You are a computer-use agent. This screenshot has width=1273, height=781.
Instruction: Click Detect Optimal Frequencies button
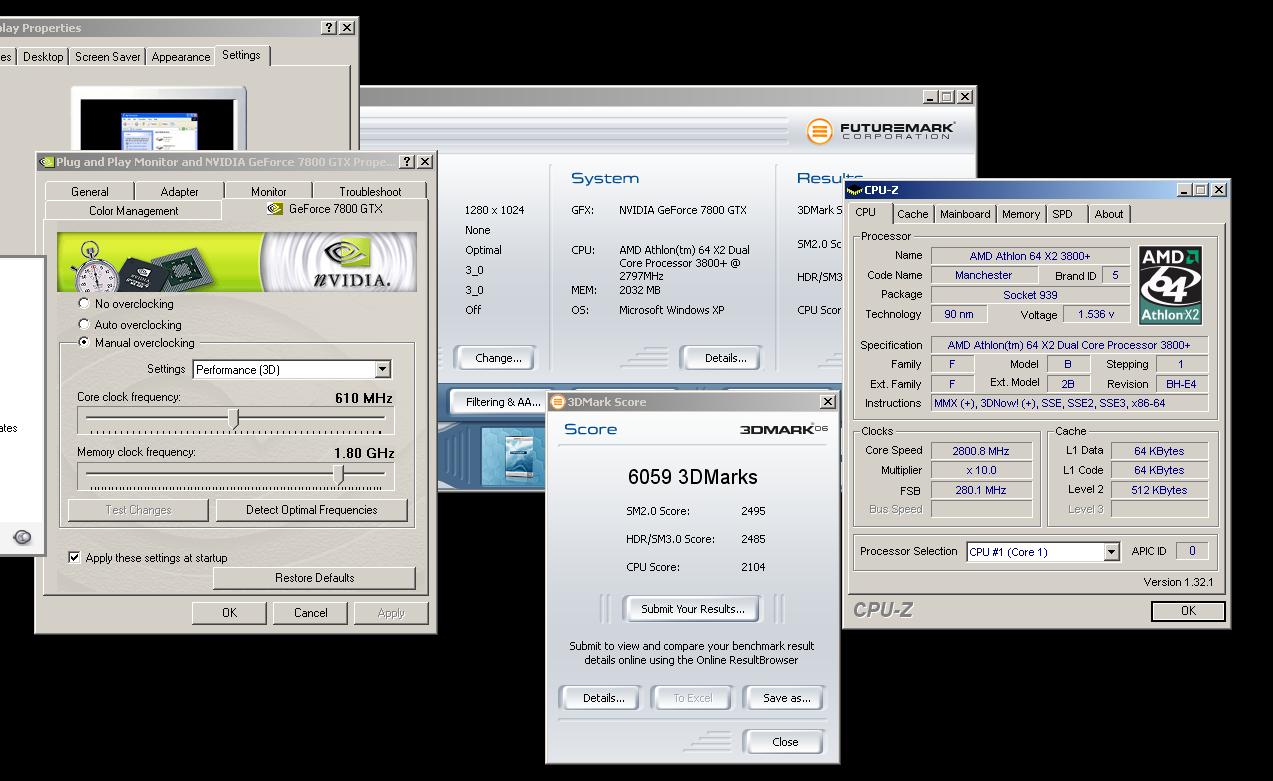pos(312,510)
